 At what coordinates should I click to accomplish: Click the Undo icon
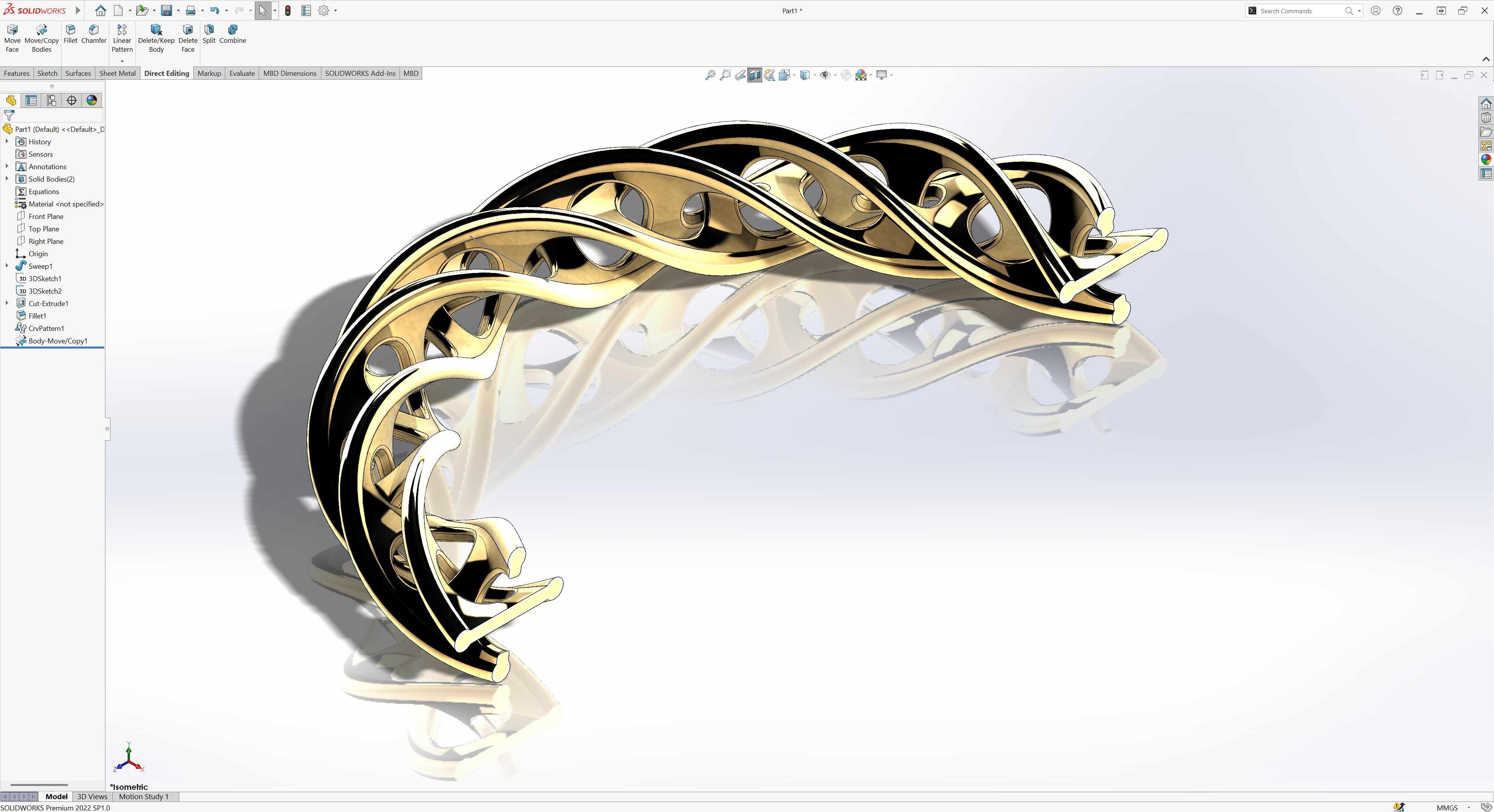click(215, 10)
